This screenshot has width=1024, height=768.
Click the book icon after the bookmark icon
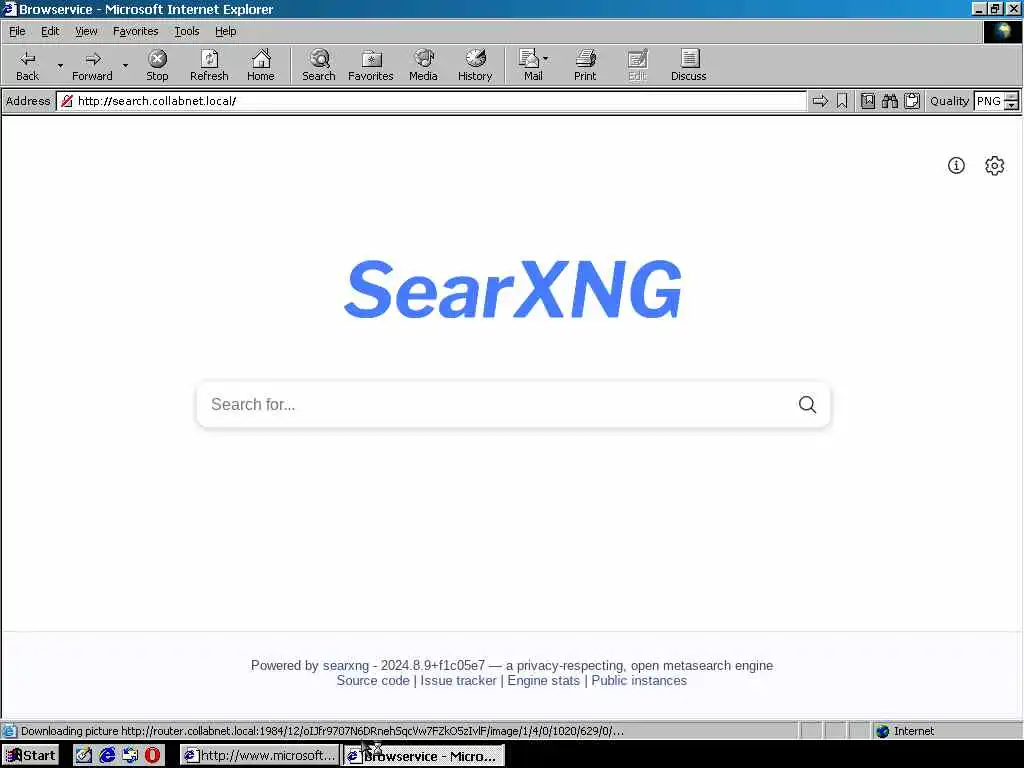click(867, 101)
